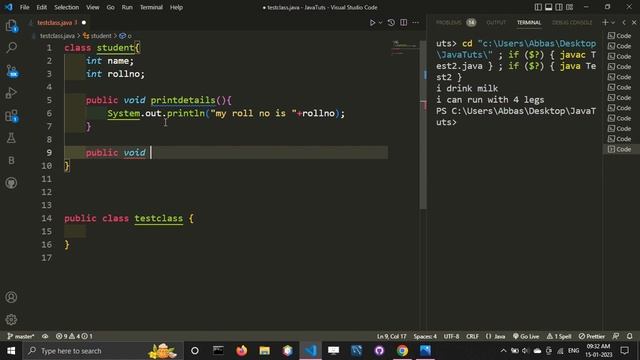The height and width of the screenshot is (360, 640).
Task: Open the Run menu
Action: pyautogui.click(x=127, y=7)
